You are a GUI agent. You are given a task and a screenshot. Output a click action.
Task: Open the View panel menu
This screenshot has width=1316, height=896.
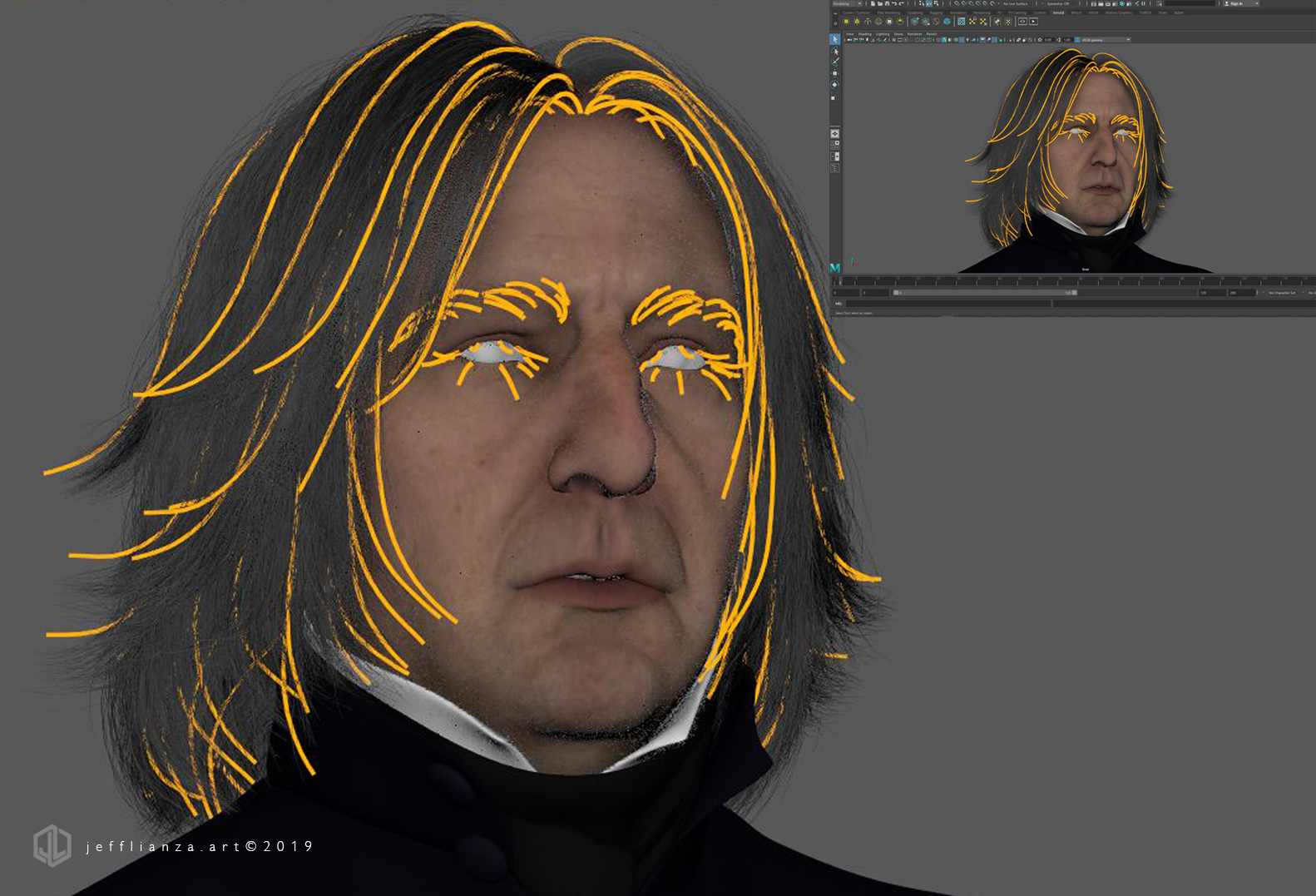point(850,34)
